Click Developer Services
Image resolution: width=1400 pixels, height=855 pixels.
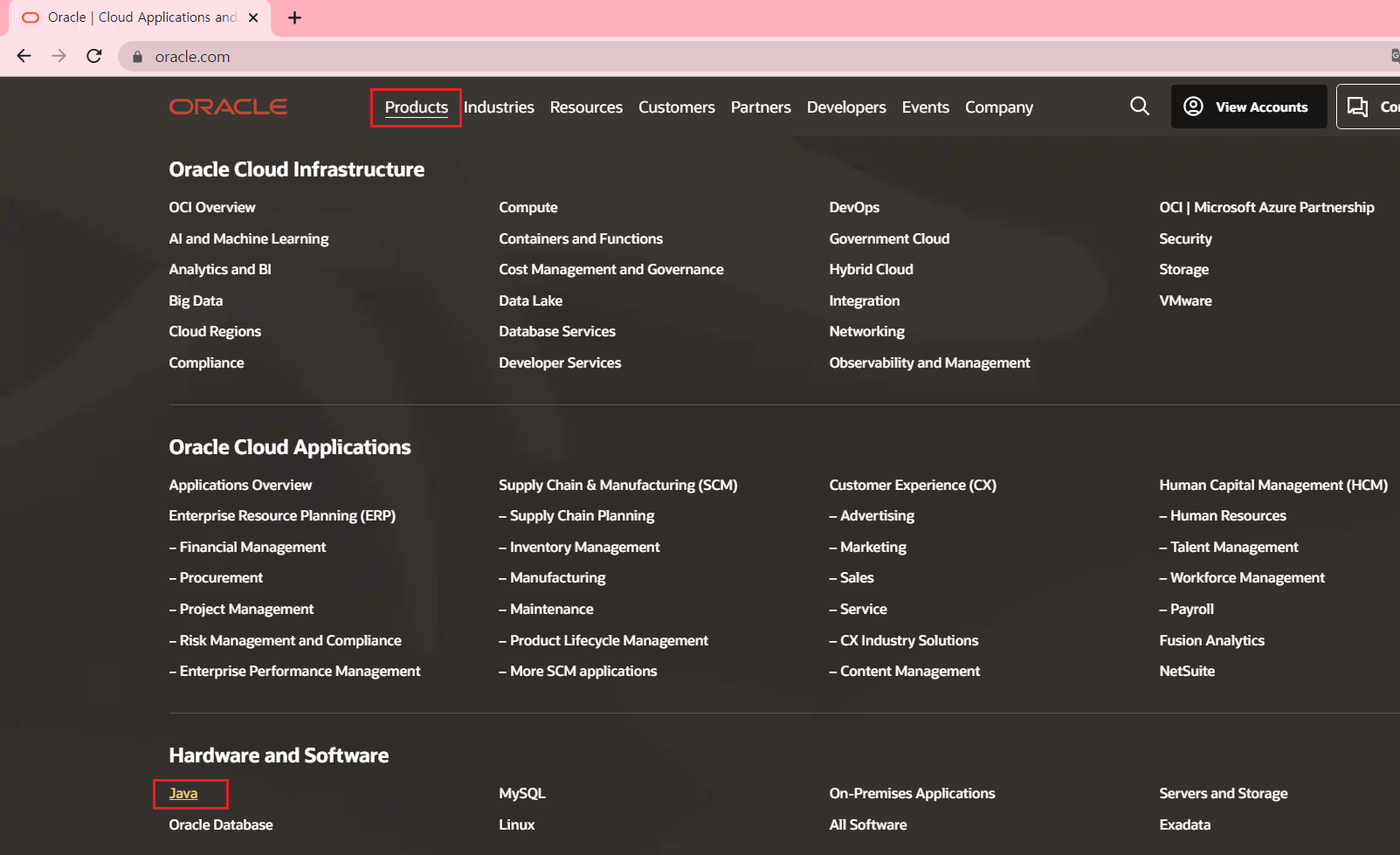point(560,362)
